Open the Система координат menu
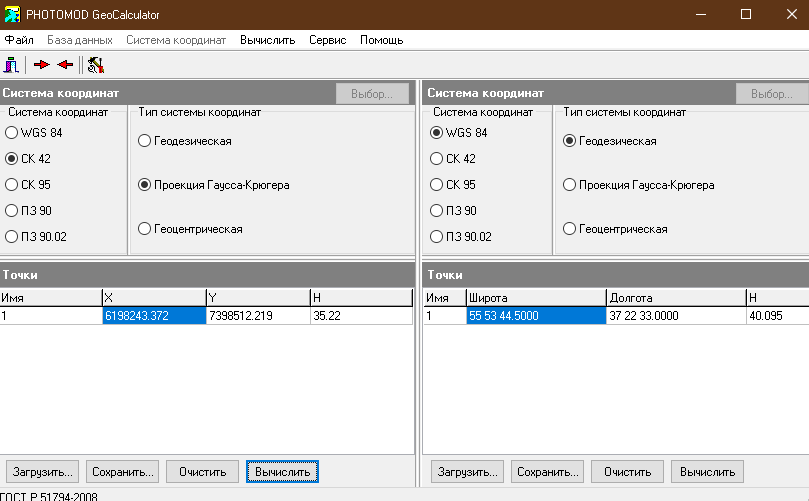 (176, 40)
